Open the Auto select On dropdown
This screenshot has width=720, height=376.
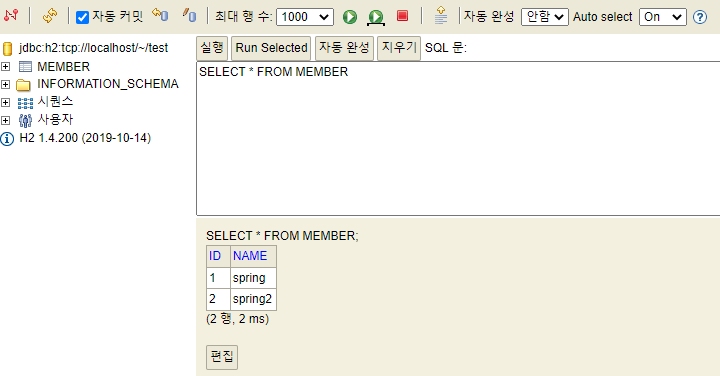pyautogui.click(x=663, y=17)
